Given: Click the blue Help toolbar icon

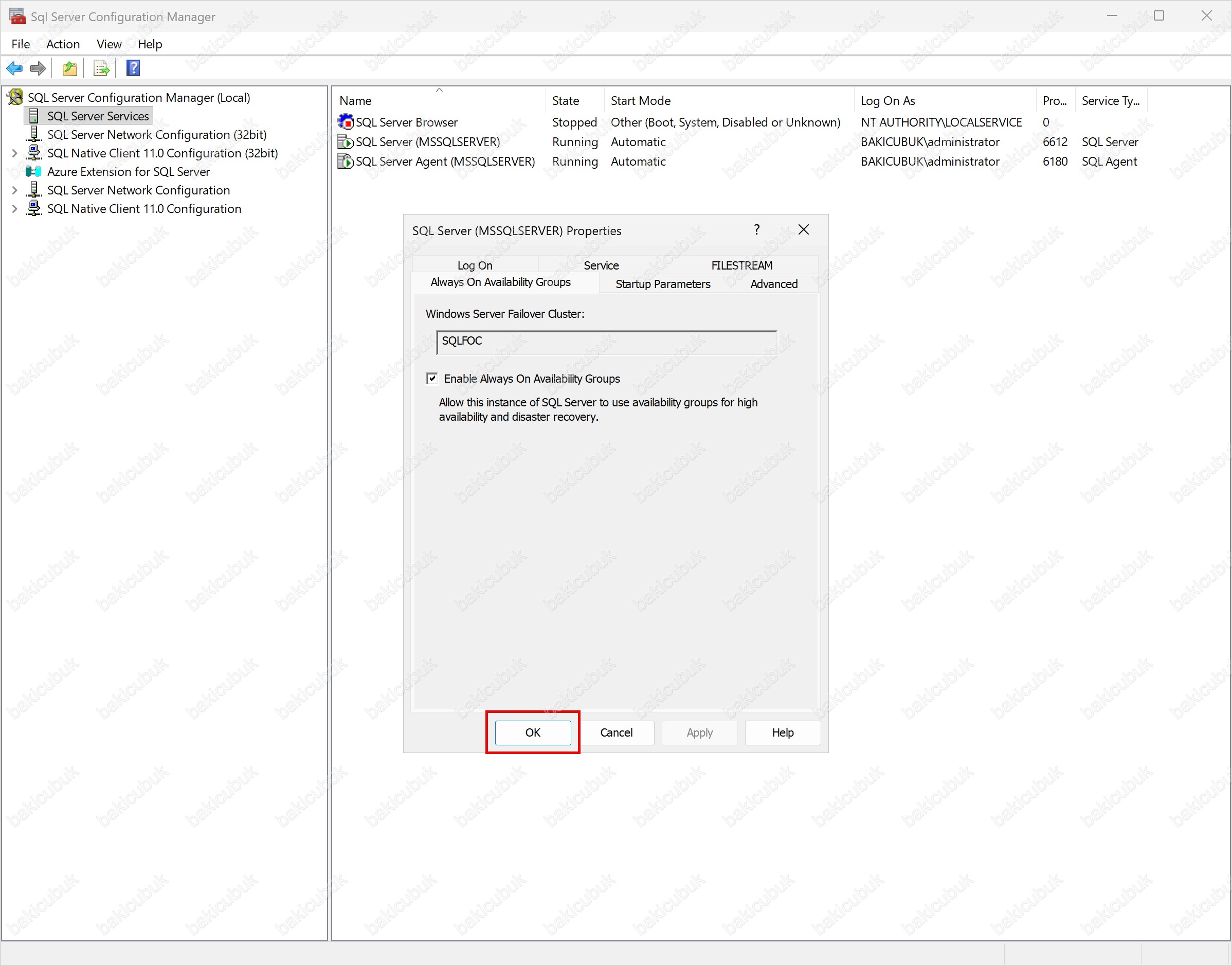Looking at the screenshot, I should pos(133,68).
